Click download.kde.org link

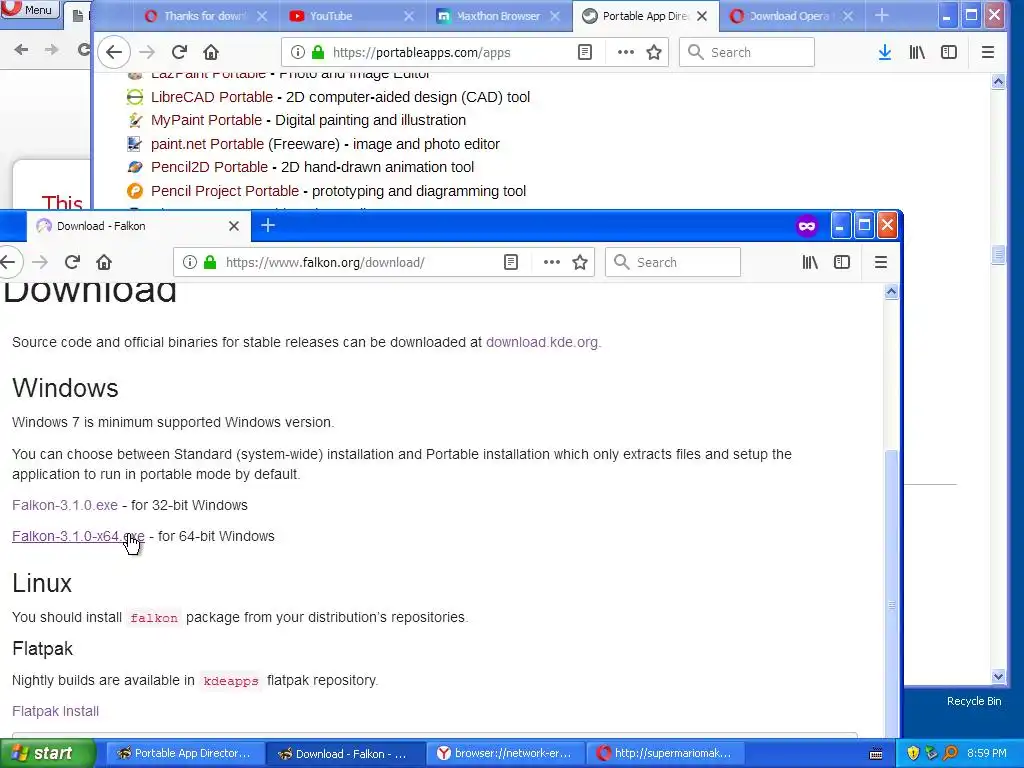point(541,342)
